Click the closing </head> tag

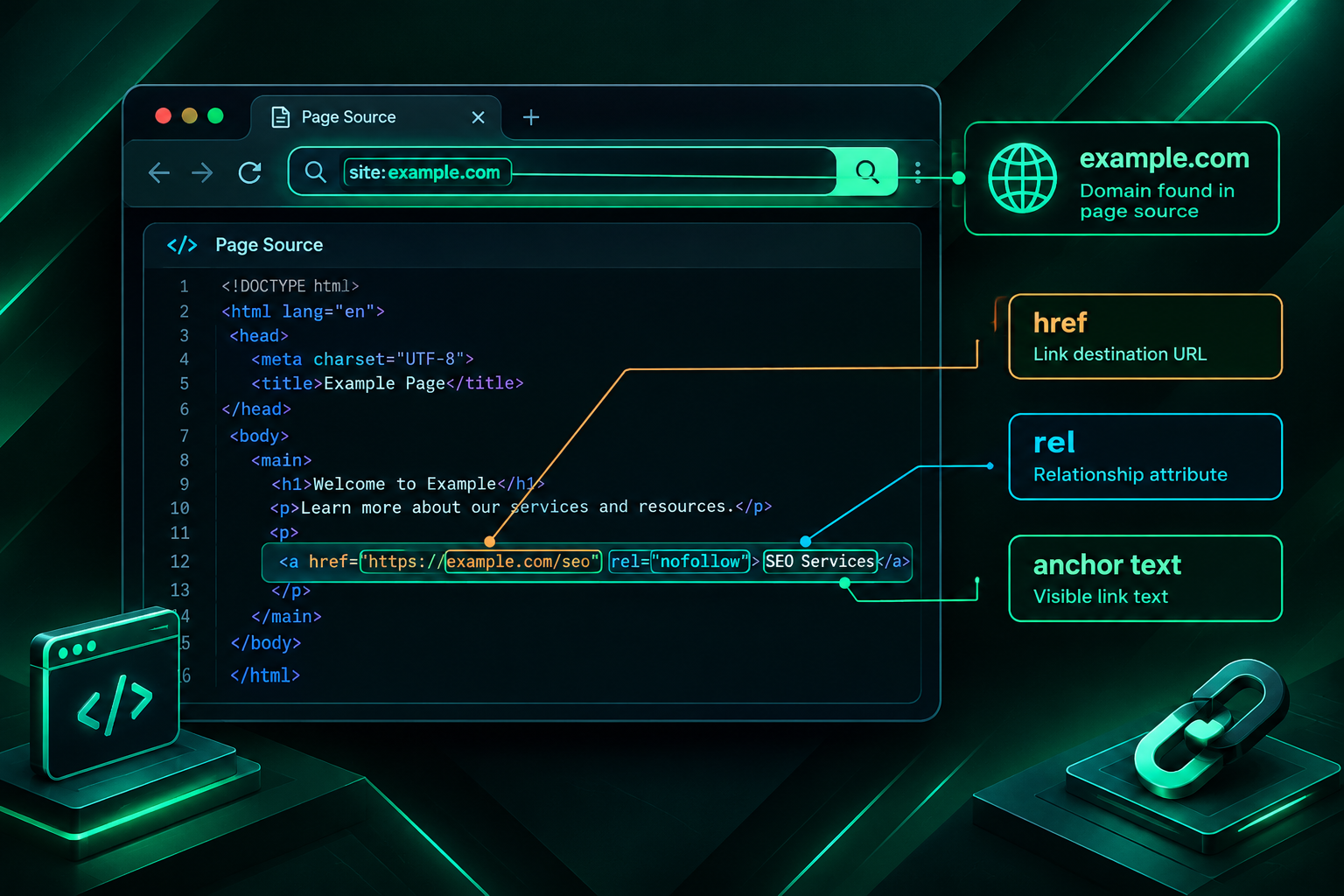pos(256,409)
